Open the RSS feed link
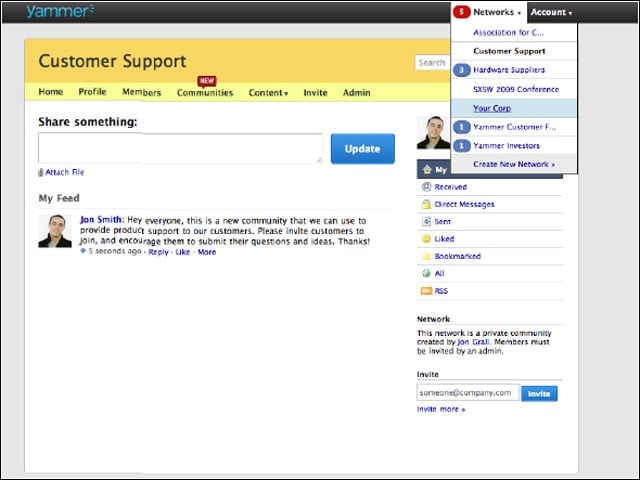 coord(441,291)
